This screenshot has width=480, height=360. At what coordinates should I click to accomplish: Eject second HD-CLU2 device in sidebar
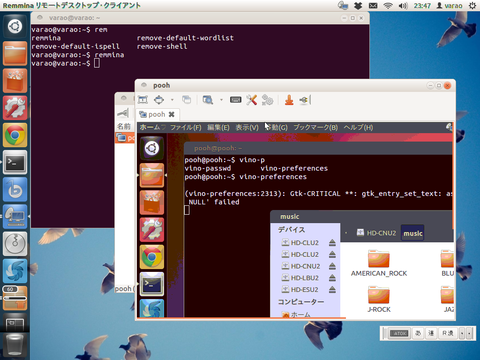click(332, 254)
